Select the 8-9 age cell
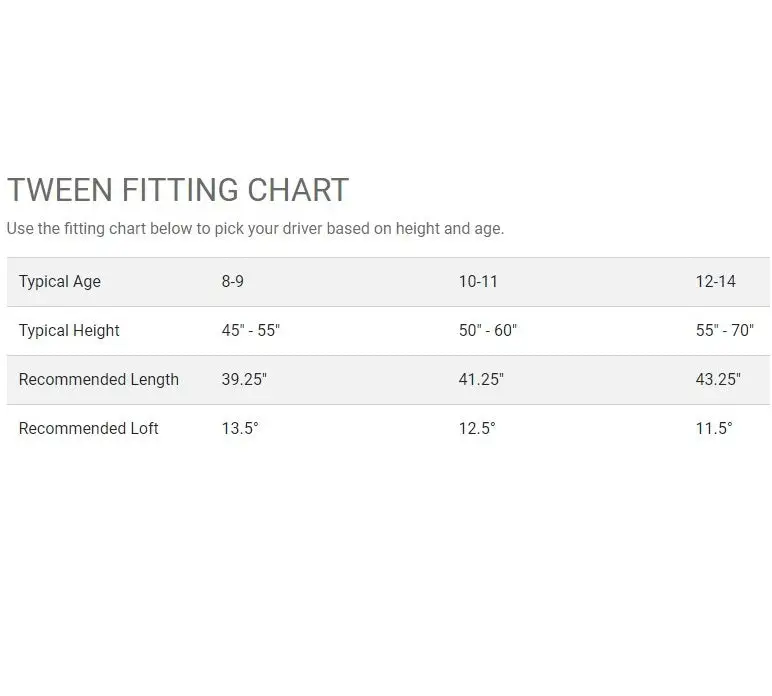This screenshot has width=772, height=696. point(233,281)
